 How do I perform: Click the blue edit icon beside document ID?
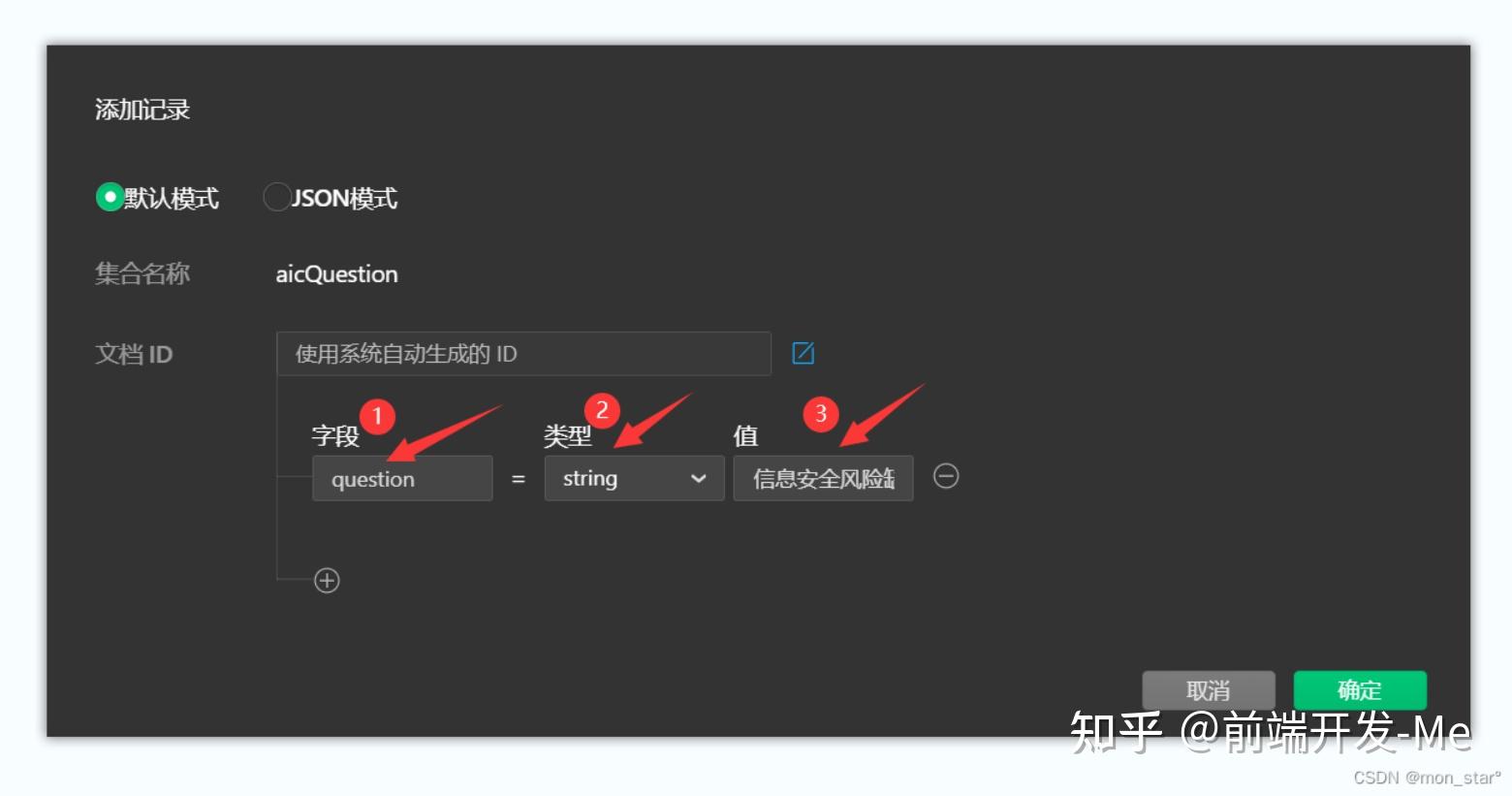tap(803, 353)
